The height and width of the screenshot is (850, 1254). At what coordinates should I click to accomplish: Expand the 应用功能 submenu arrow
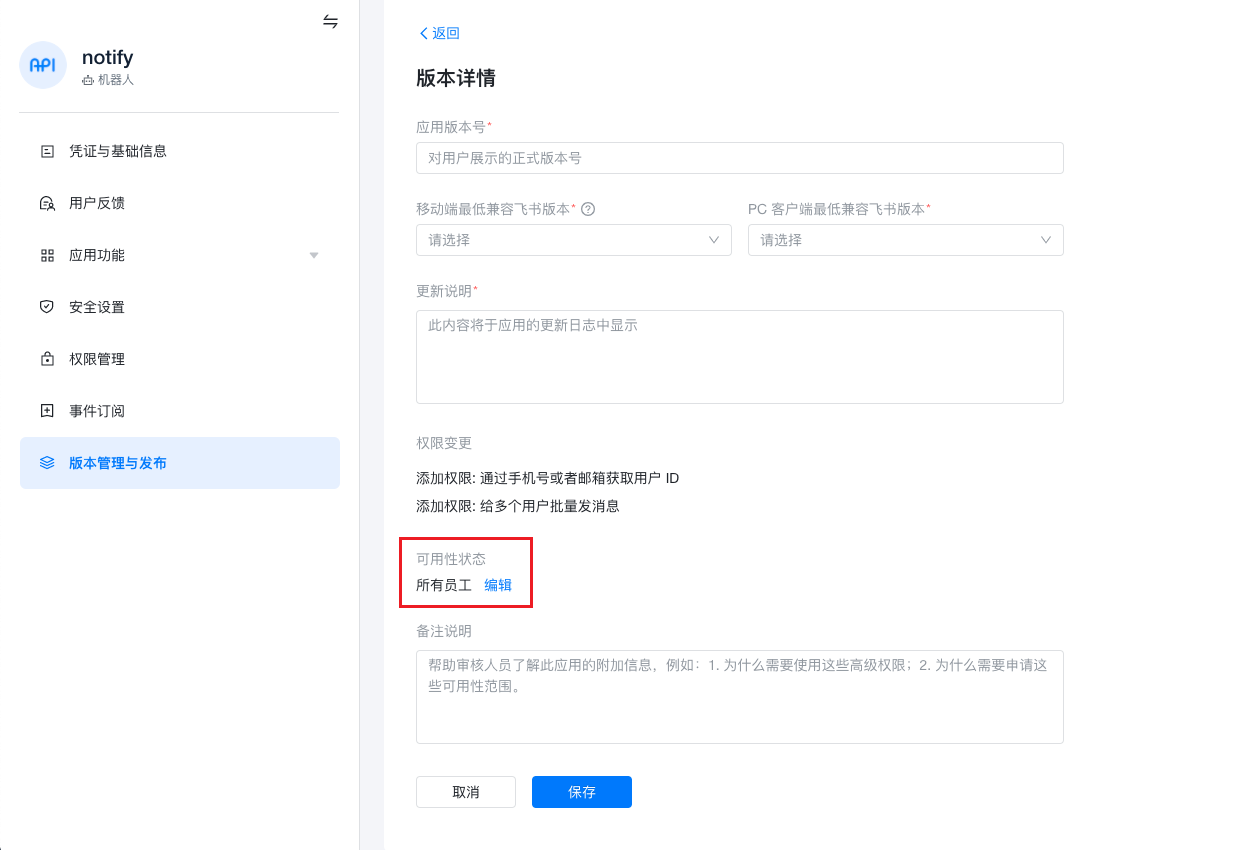(314, 255)
